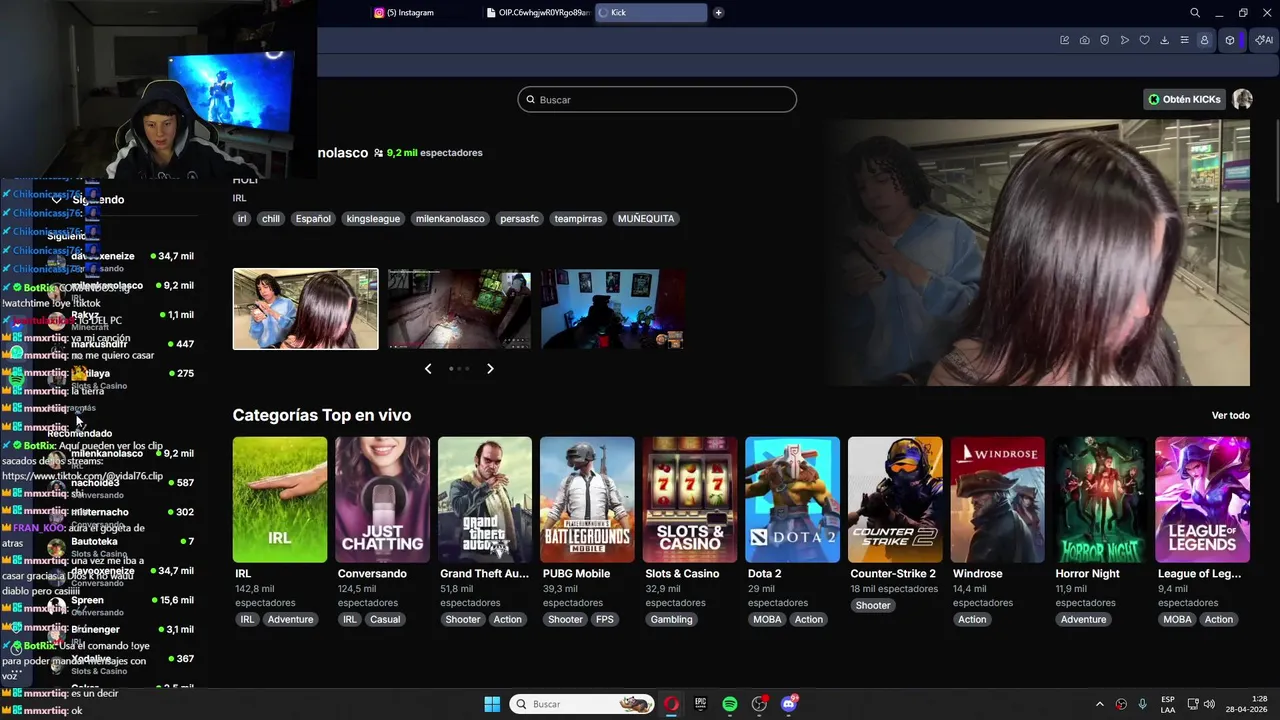Go to previous featured stream

coord(428,369)
